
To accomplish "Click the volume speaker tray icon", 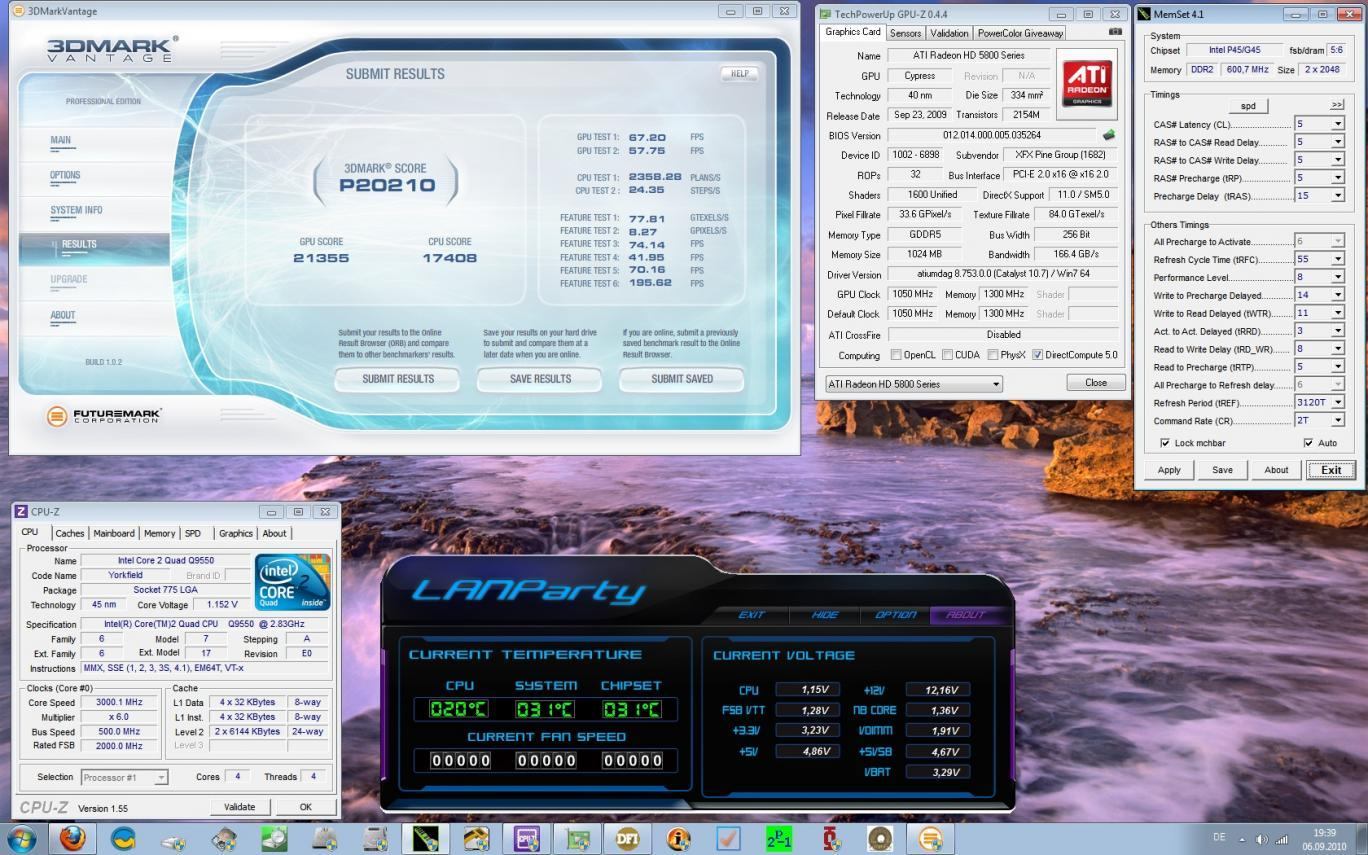I will click(1262, 839).
